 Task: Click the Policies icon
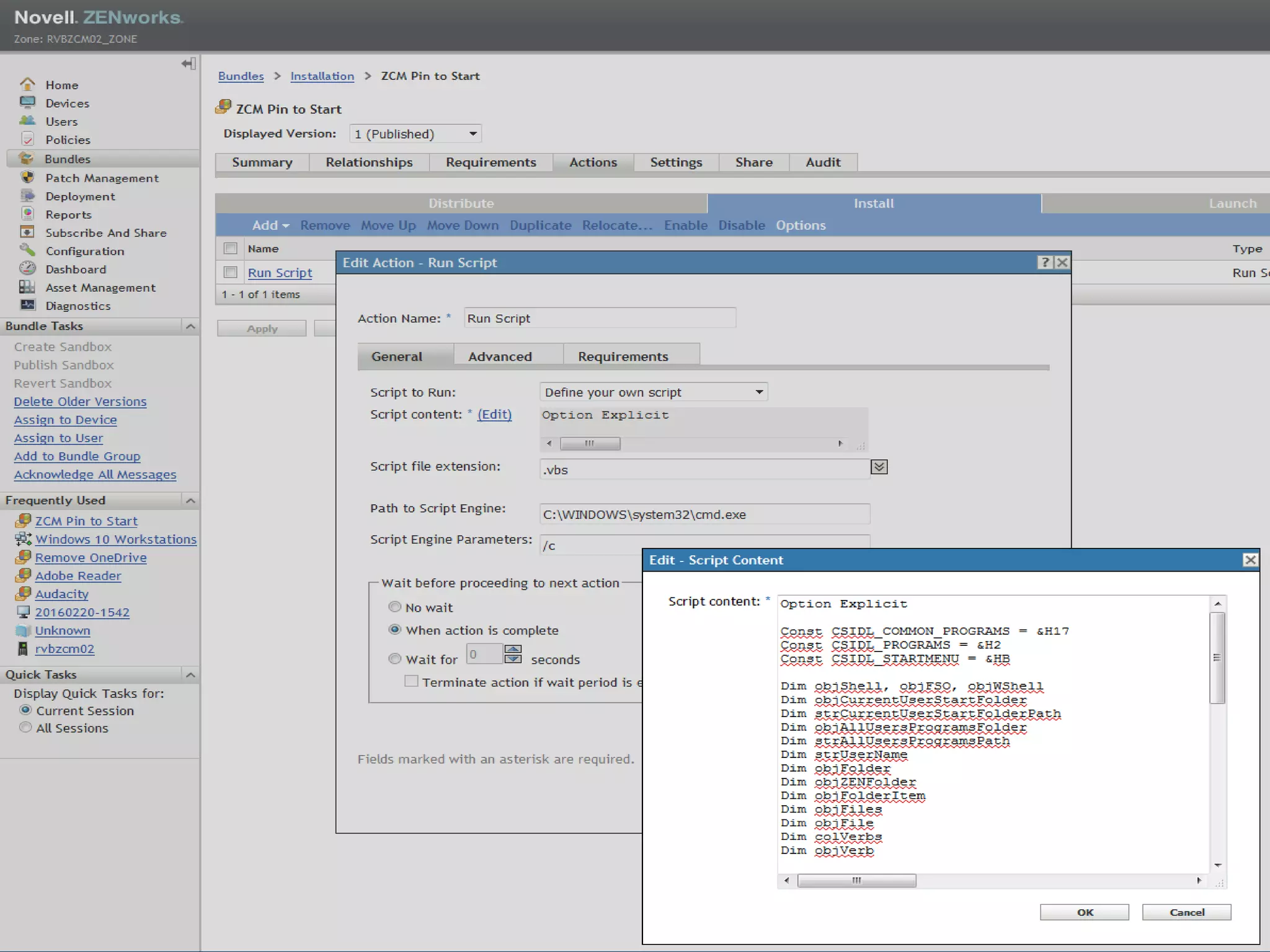(x=27, y=139)
